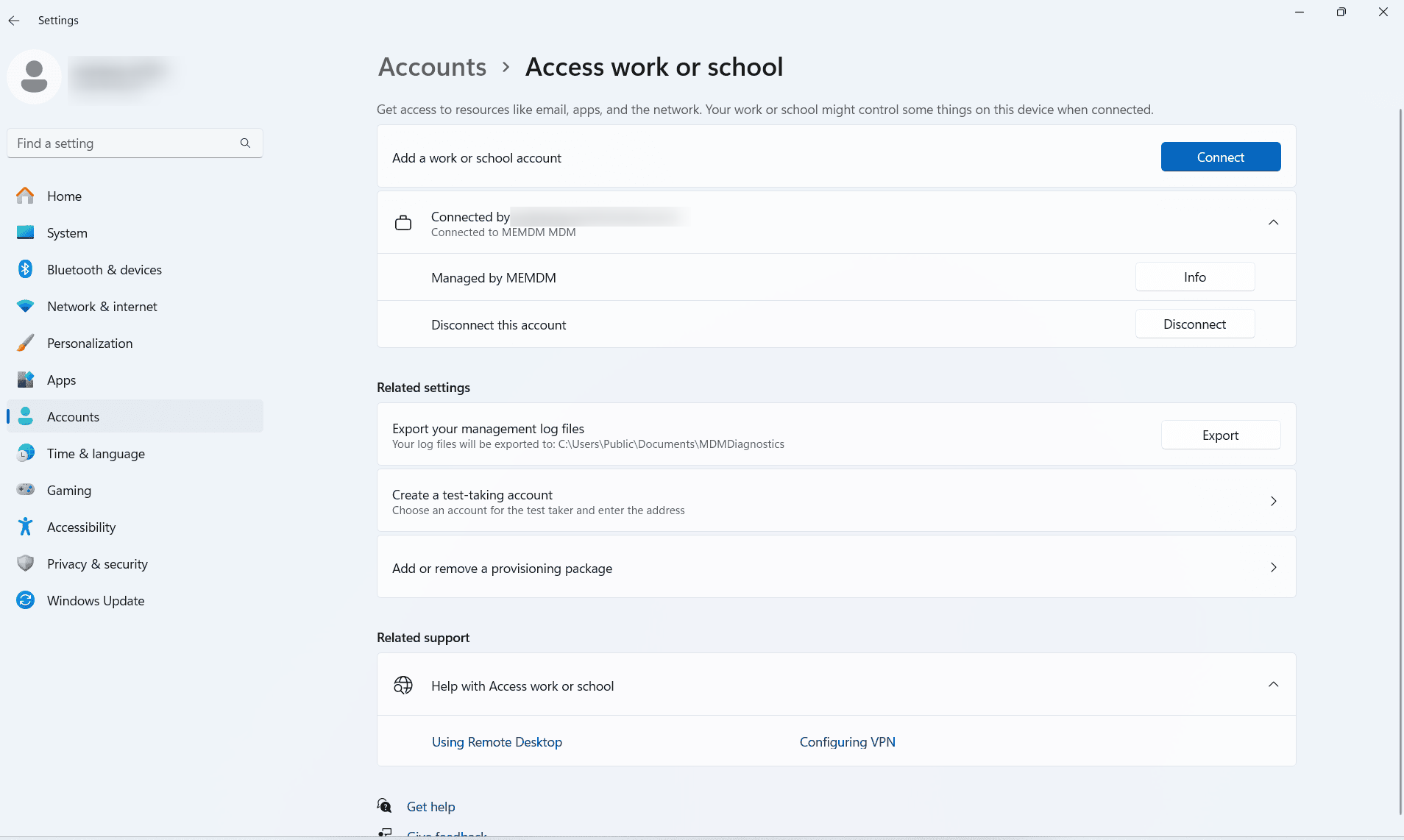
Task: Click the Windows Update icon
Action: 26,600
